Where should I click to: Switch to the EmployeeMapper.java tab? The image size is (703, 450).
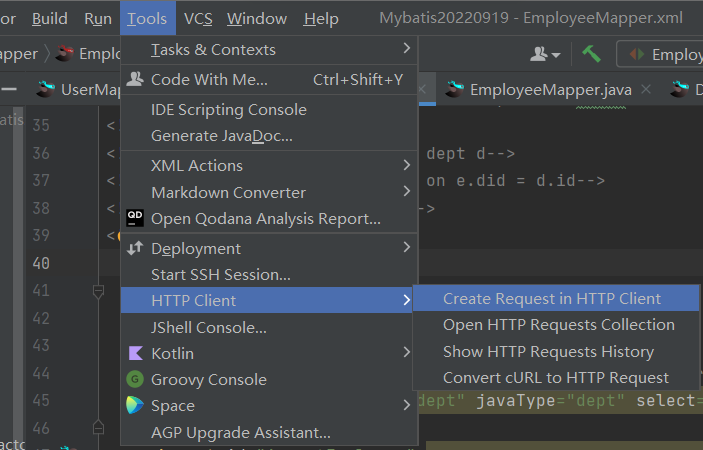pos(550,90)
